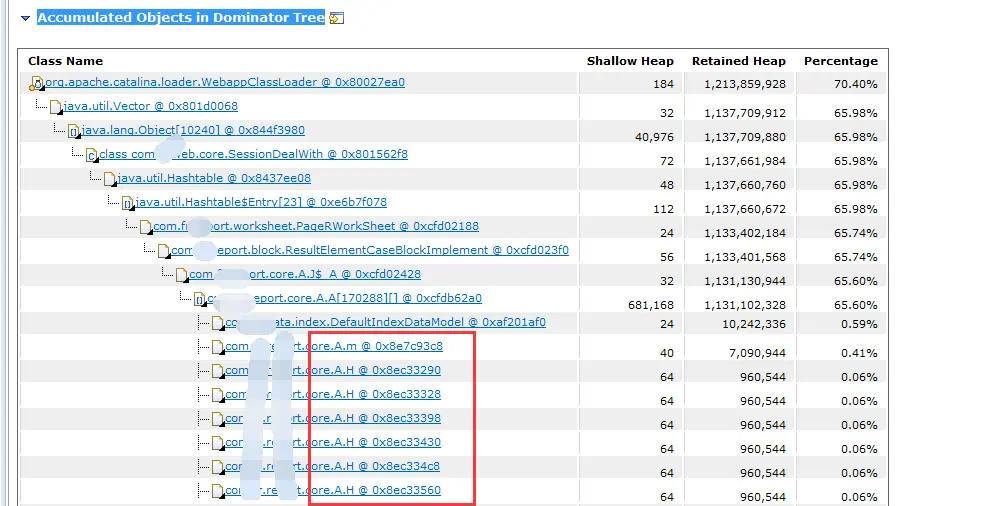
Task: Click the class icon beside SessionDealWith
Action: click(x=92, y=155)
